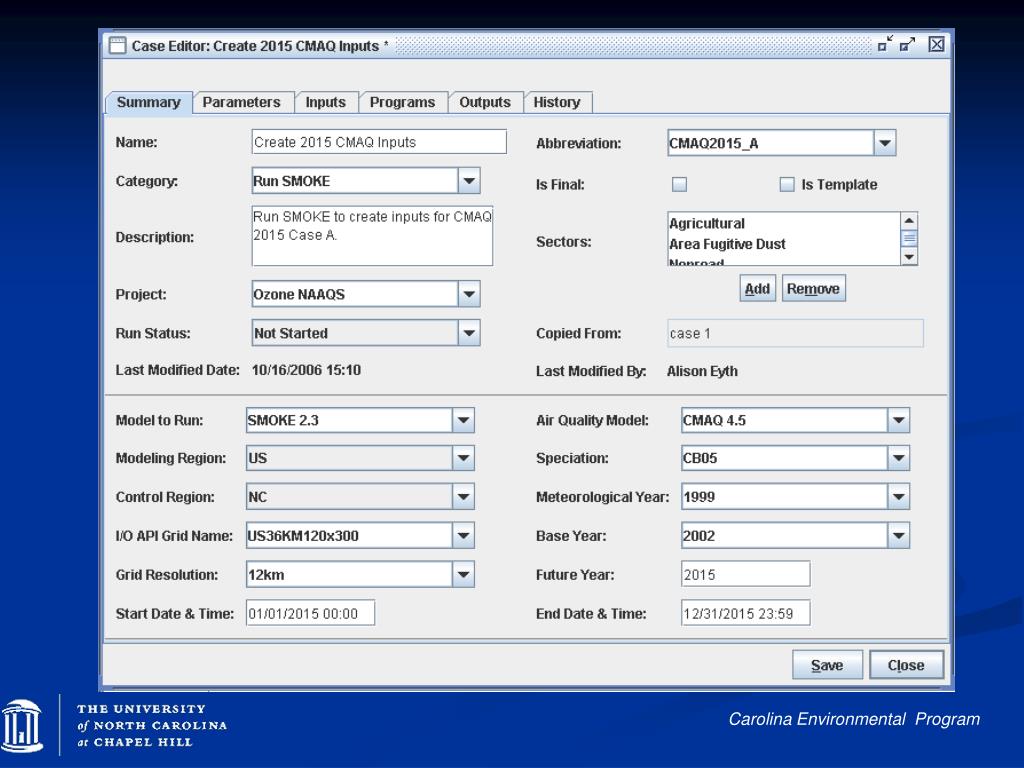Select the Summary tab
1024x768 pixels.
click(149, 103)
